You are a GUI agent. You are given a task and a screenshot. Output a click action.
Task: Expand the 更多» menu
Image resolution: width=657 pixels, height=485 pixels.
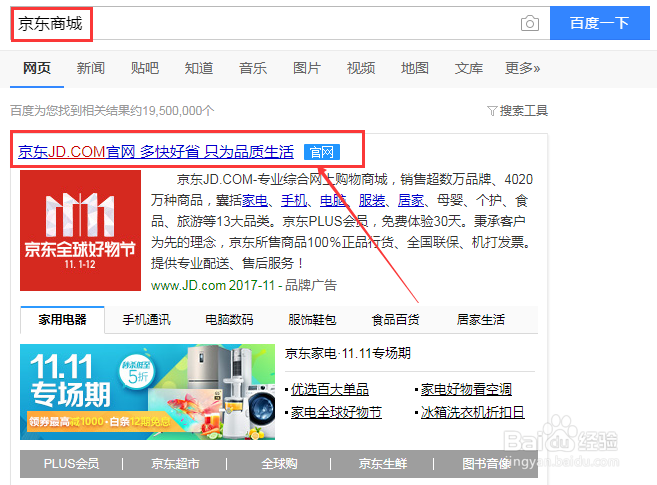522,68
